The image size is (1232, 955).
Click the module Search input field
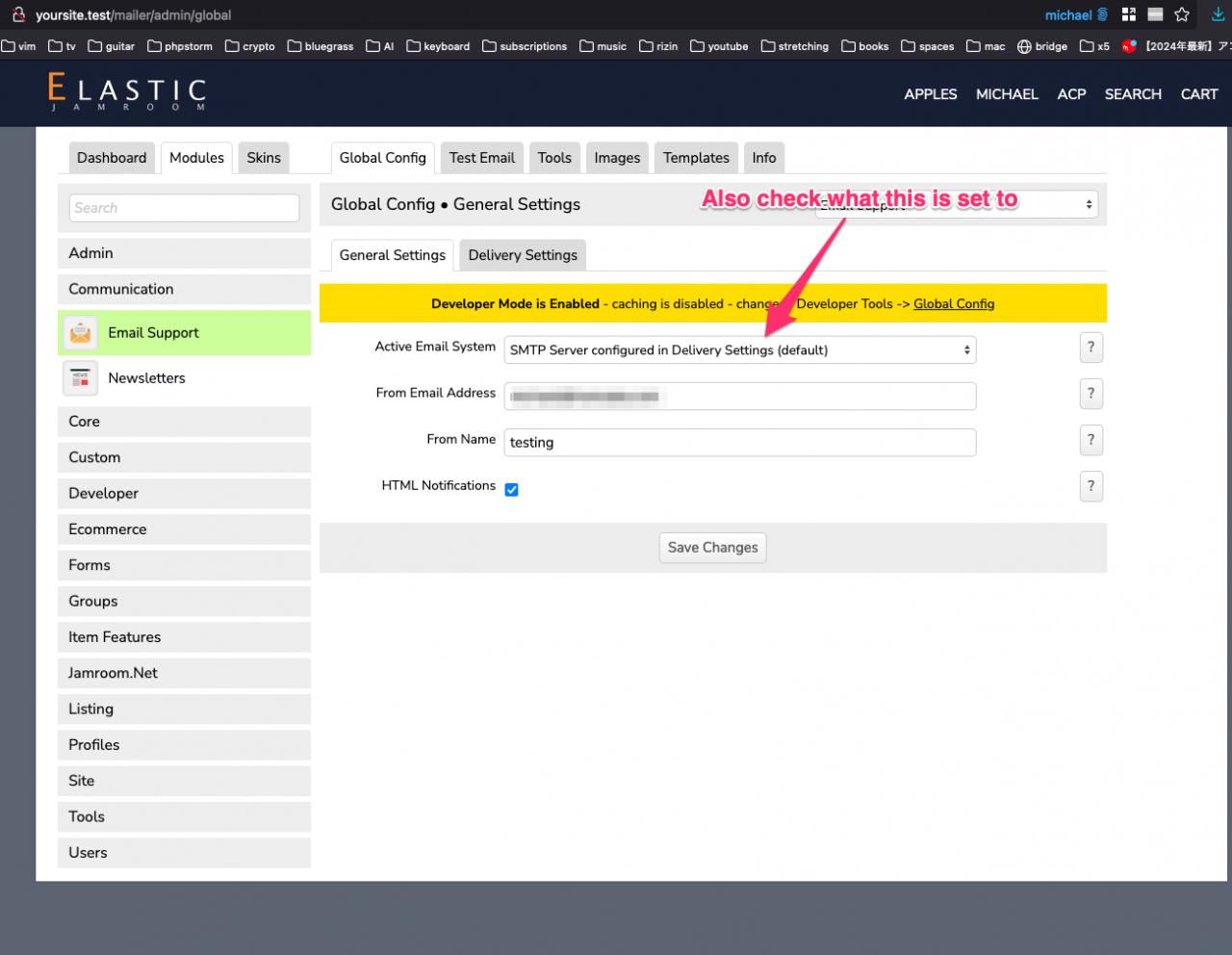[184, 208]
